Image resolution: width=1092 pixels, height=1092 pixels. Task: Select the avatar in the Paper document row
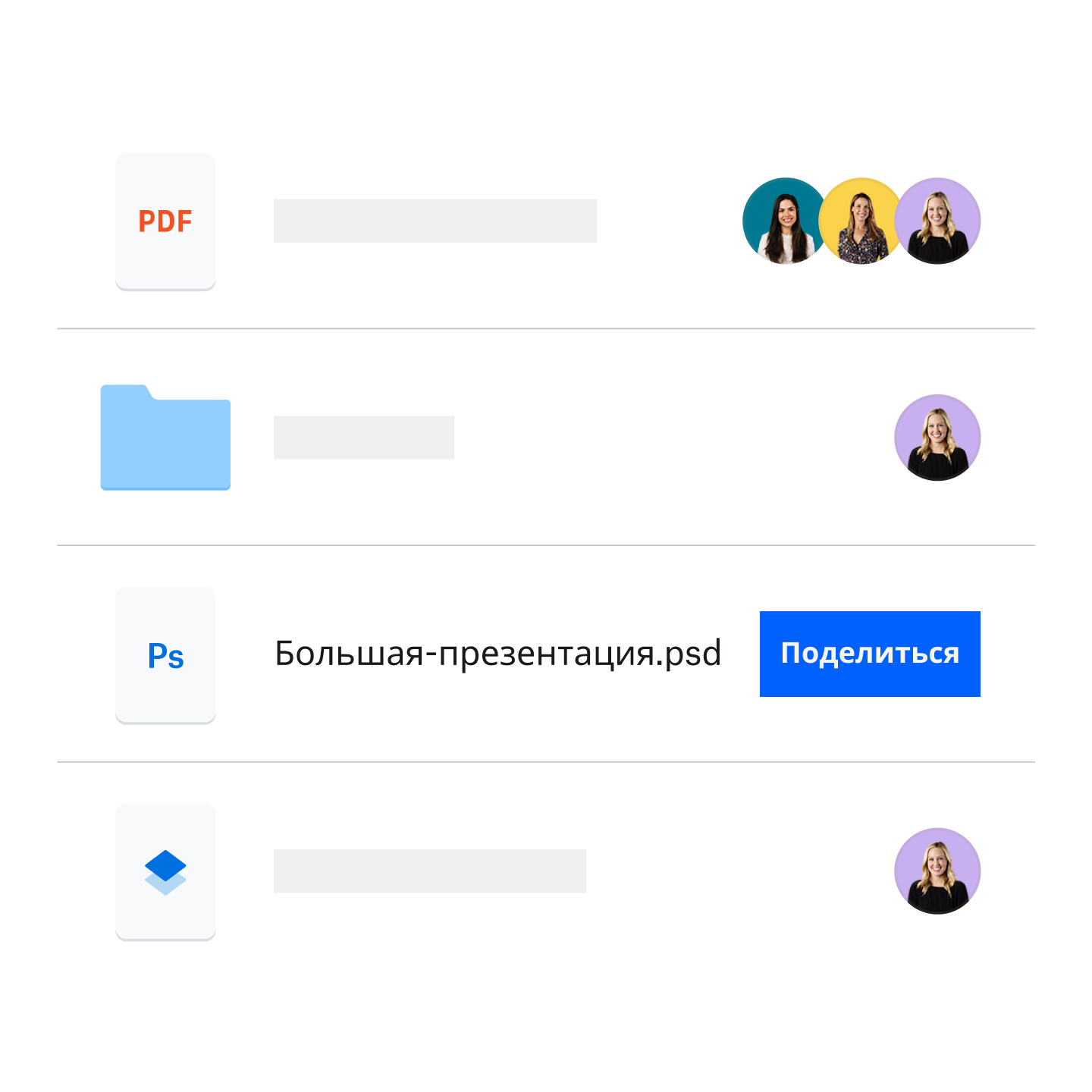(x=938, y=871)
